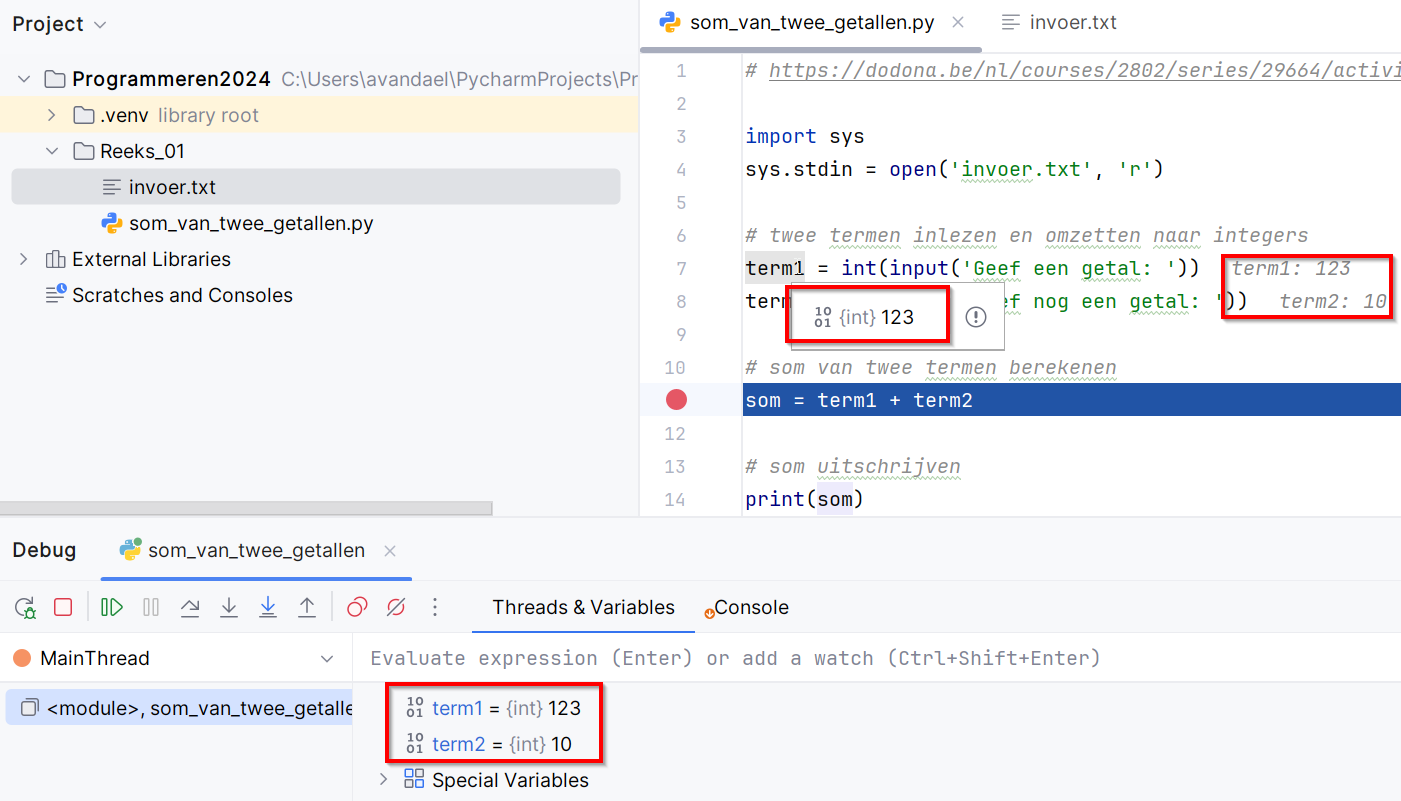Step into the next function call
This screenshot has width=1401, height=801.
point(229,607)
